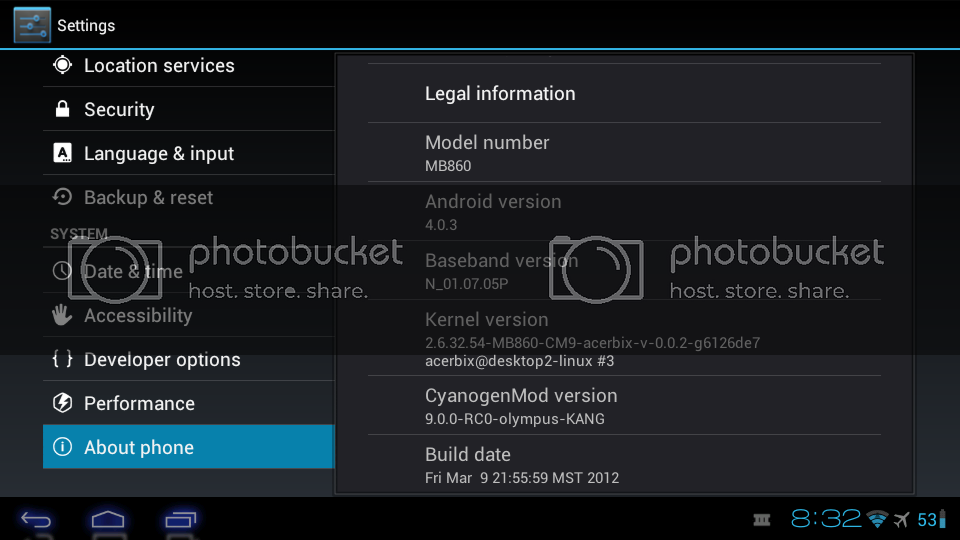Open Legal information
Viewport: 960px width, 540px height.
[624, 94]
